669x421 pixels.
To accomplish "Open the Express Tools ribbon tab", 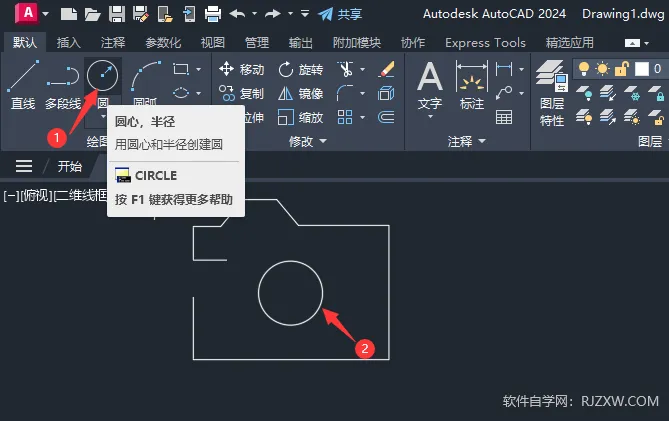I will pos(485,43).
